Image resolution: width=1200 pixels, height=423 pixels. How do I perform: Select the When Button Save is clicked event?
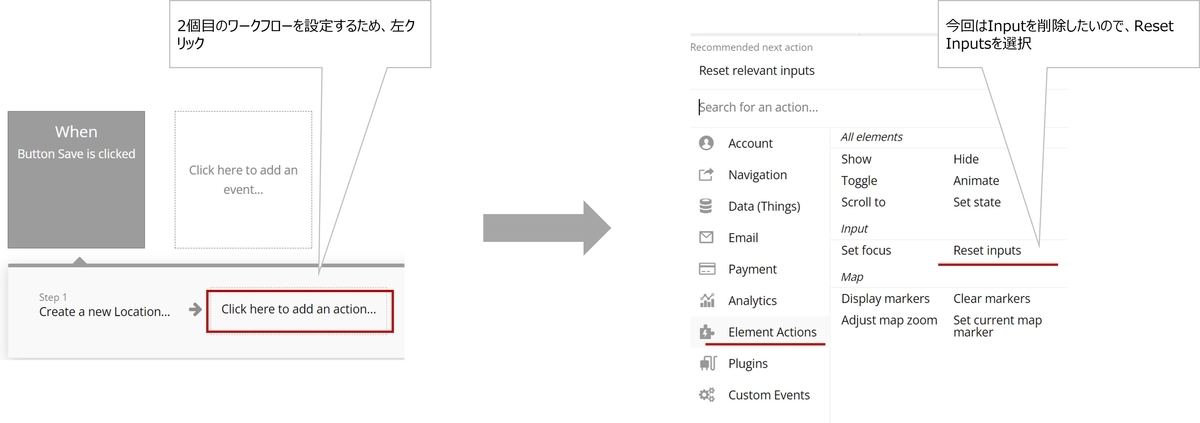pos(76,180)
